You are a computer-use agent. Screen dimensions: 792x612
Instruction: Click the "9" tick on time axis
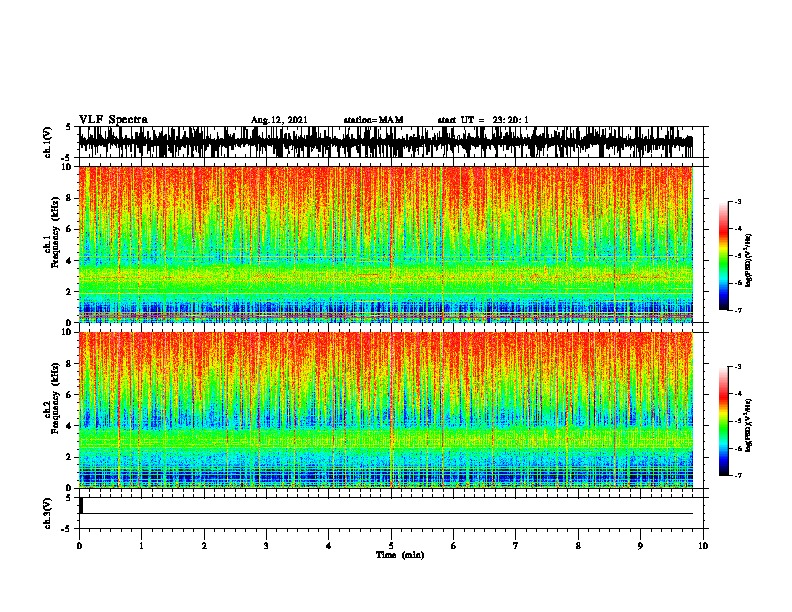(x=640, y=546)
